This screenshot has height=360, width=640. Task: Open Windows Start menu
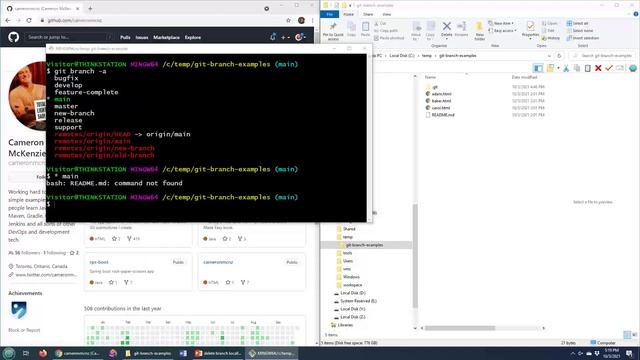tap(9, 353)
